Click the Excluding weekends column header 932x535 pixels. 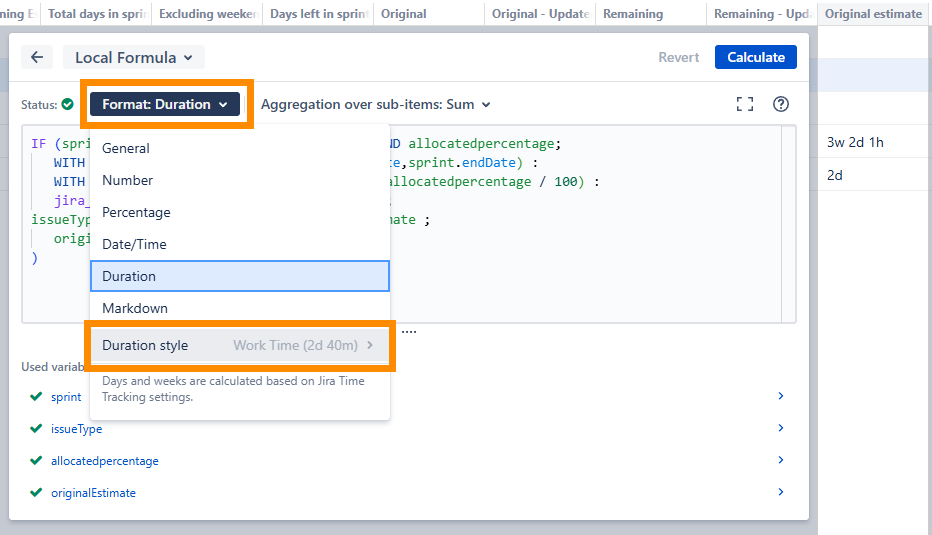tap(208, 14)
